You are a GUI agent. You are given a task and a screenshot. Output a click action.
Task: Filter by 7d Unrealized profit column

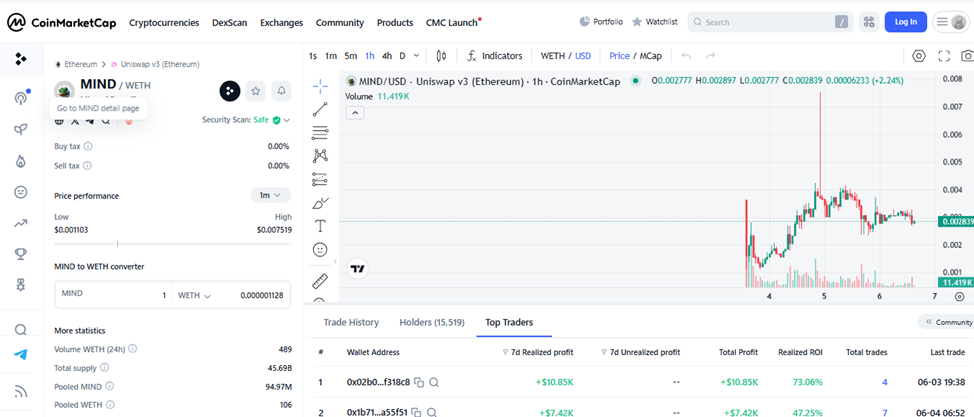640,352
